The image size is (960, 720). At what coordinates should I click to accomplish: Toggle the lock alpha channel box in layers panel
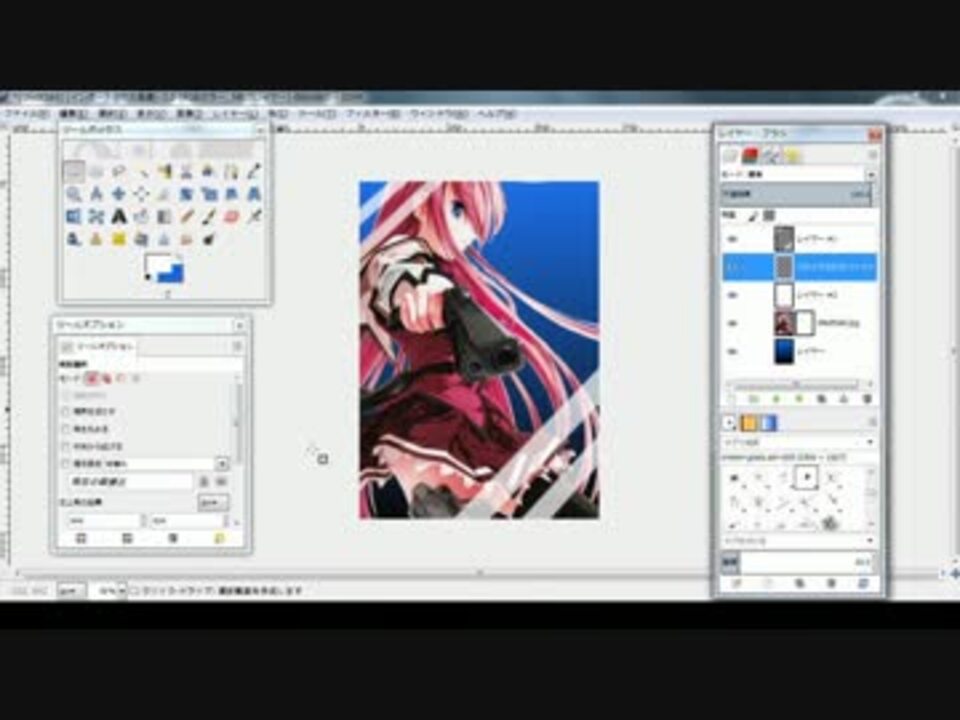770,216
